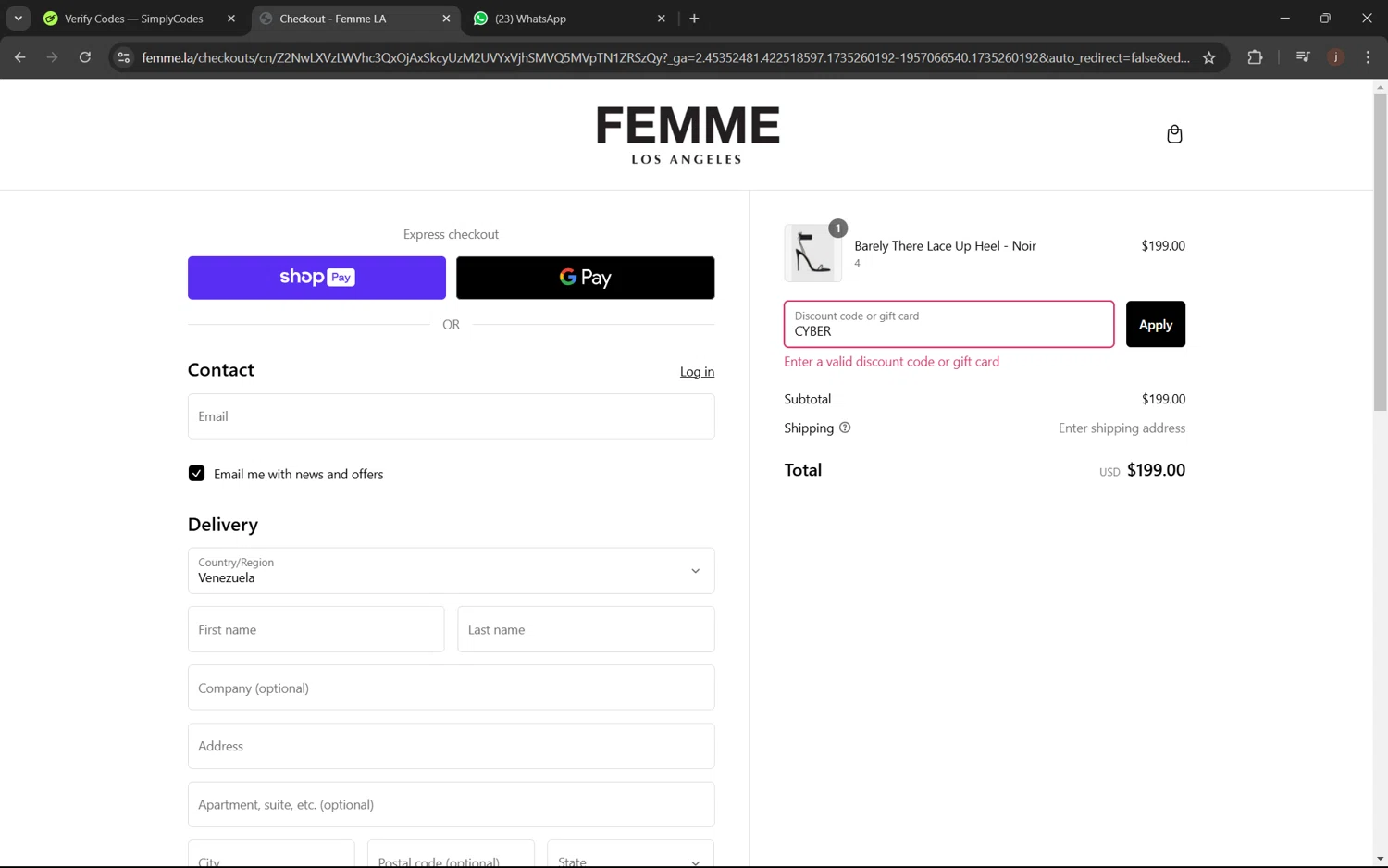Focus the Email input field
Viewport: 1388px width, 868px height.
coord(451,416)
